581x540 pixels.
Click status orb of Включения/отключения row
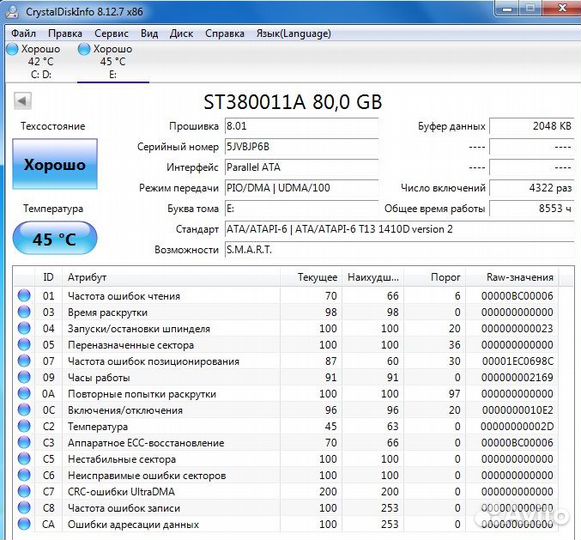(24, 410)
